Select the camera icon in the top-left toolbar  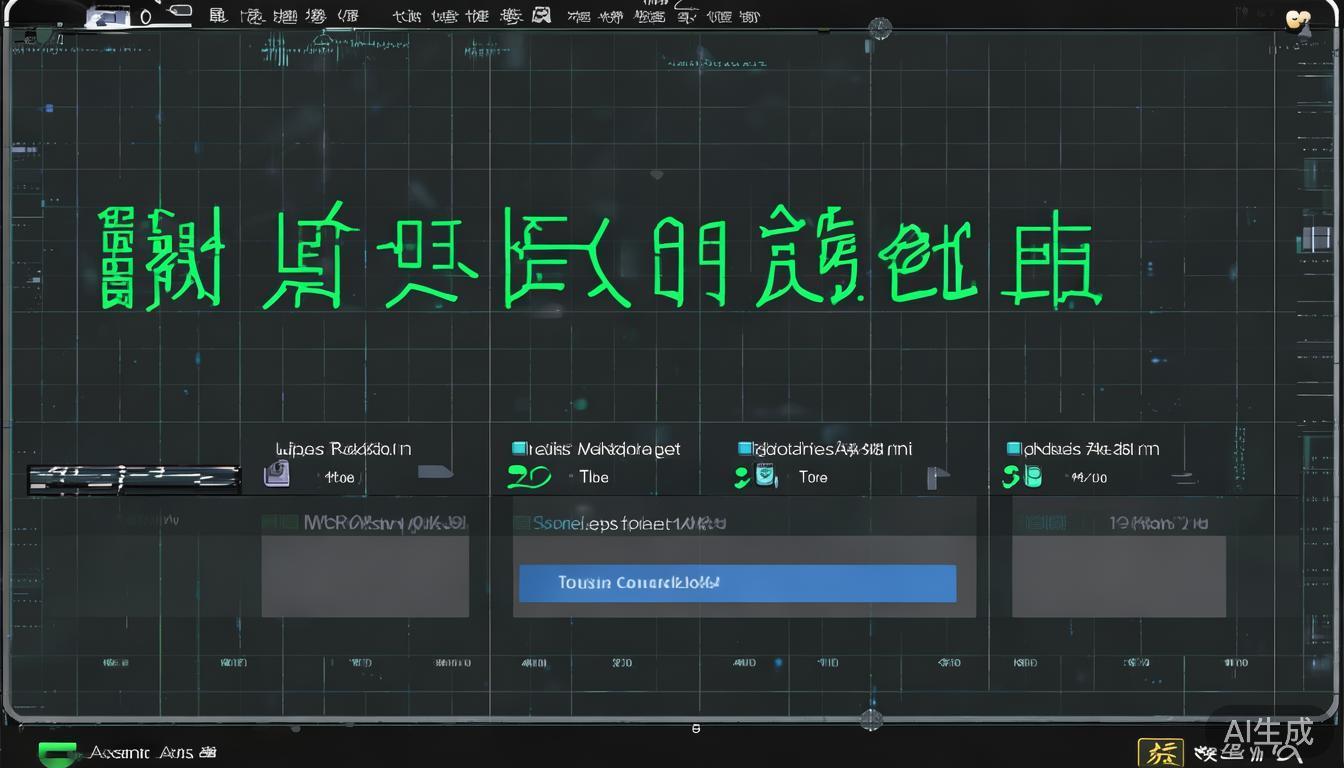coord(108,15)
